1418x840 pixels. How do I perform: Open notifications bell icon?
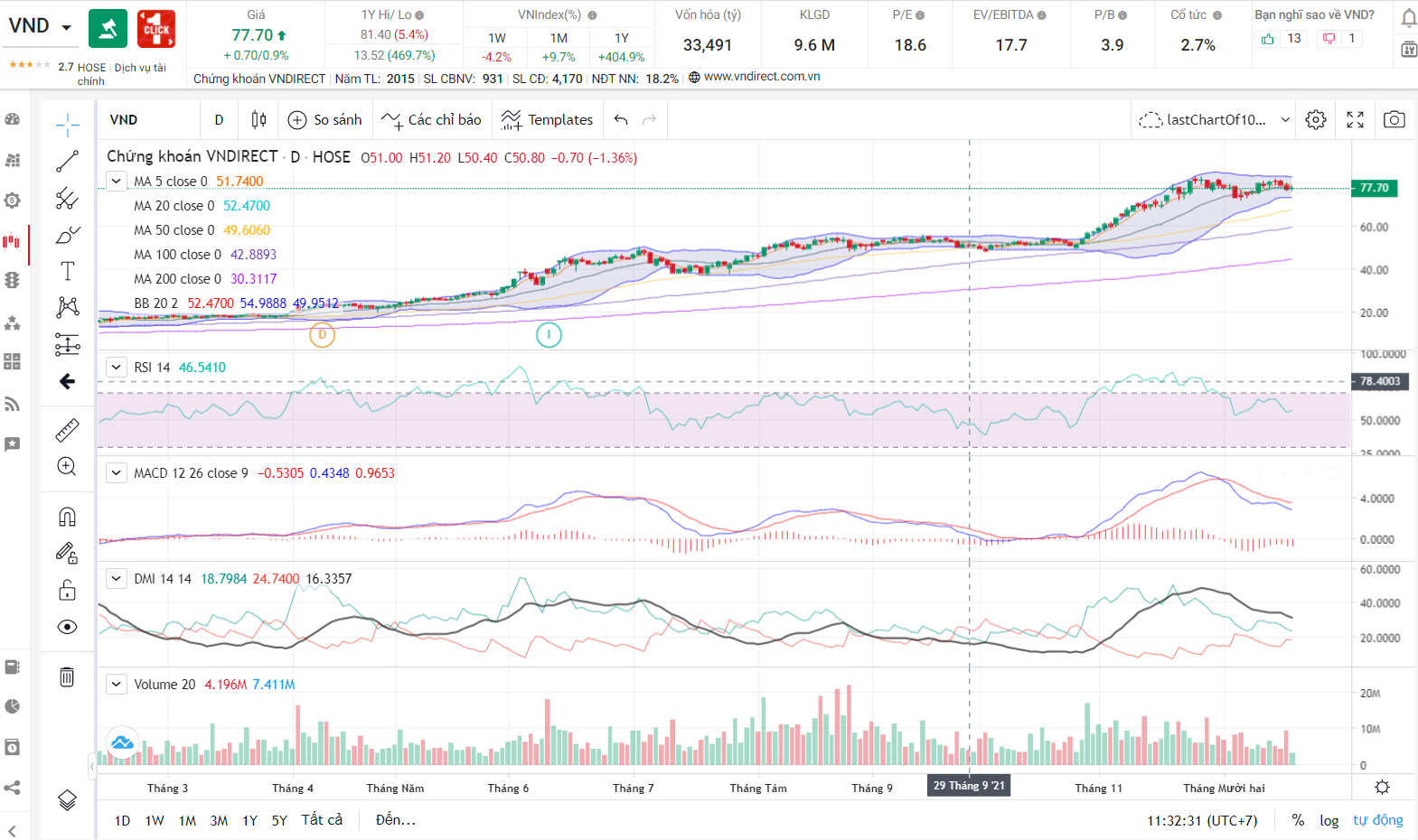tap(1409, 18)
